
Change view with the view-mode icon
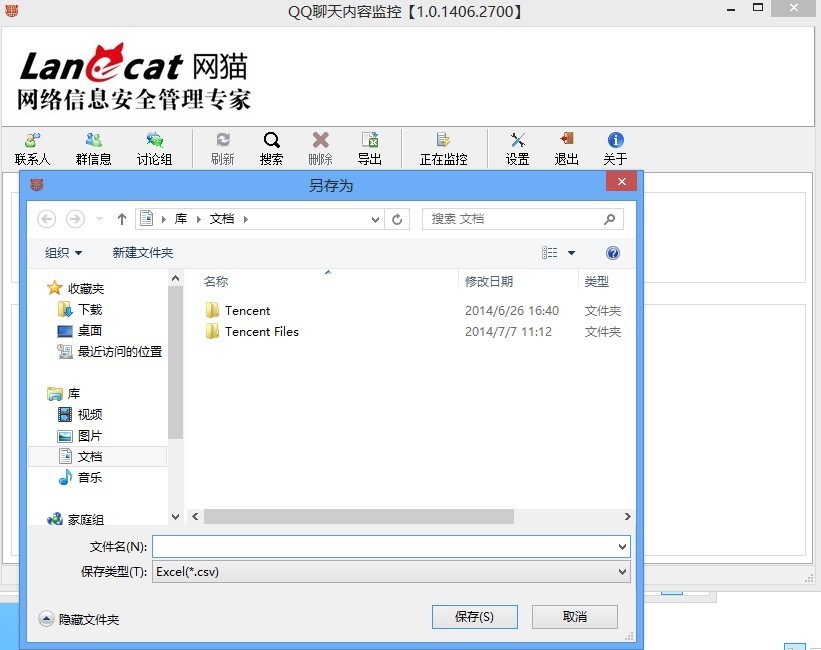[x=549, y=253]
